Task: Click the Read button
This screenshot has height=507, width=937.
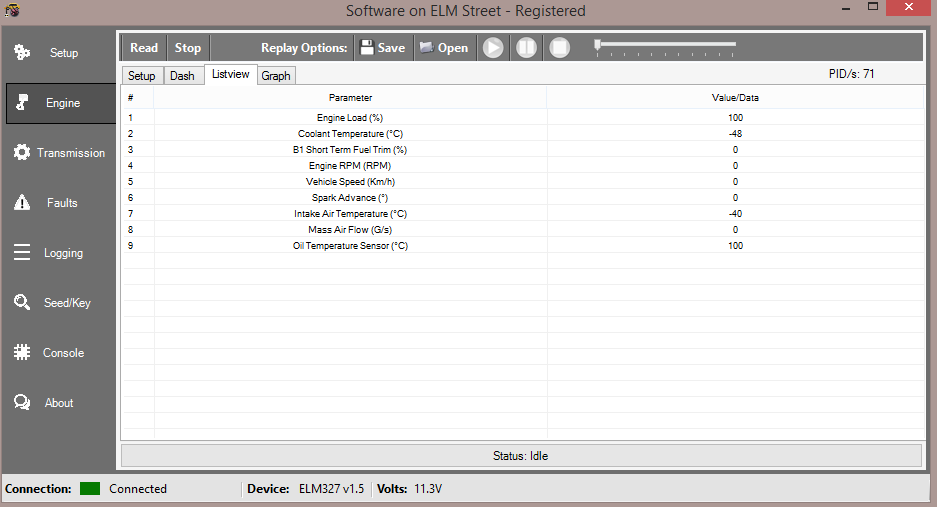Action: coord(144,48)
